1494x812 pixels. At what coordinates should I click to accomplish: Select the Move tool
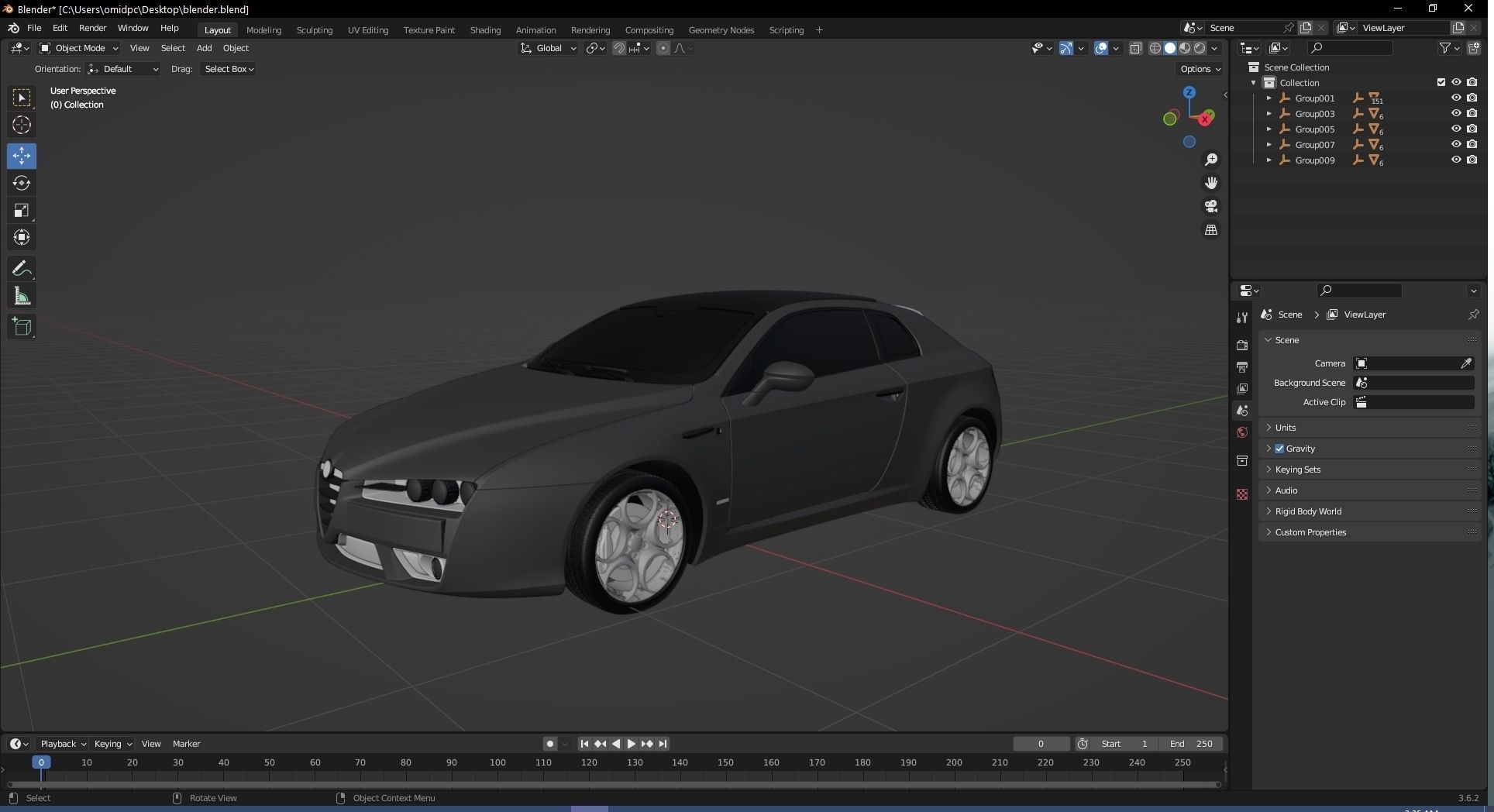pyautogui.click(x=22, y=156)
